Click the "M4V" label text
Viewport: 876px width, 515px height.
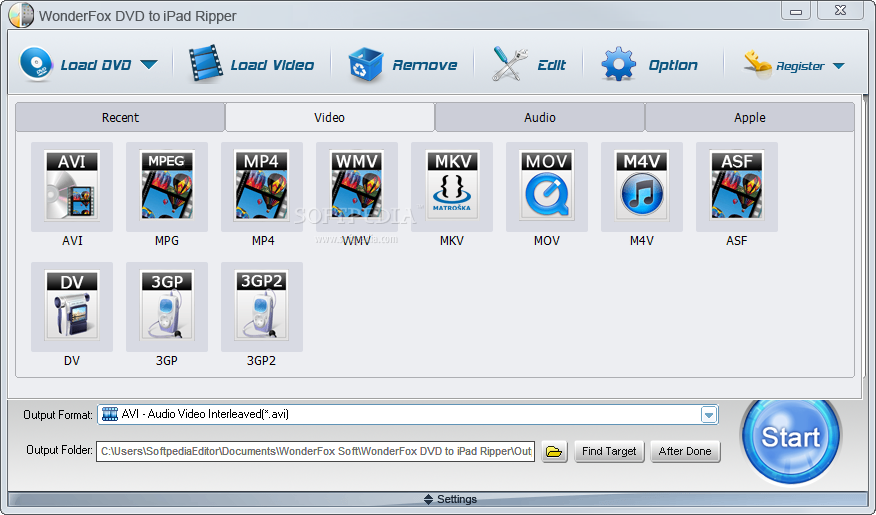click(x=641, y=241)
